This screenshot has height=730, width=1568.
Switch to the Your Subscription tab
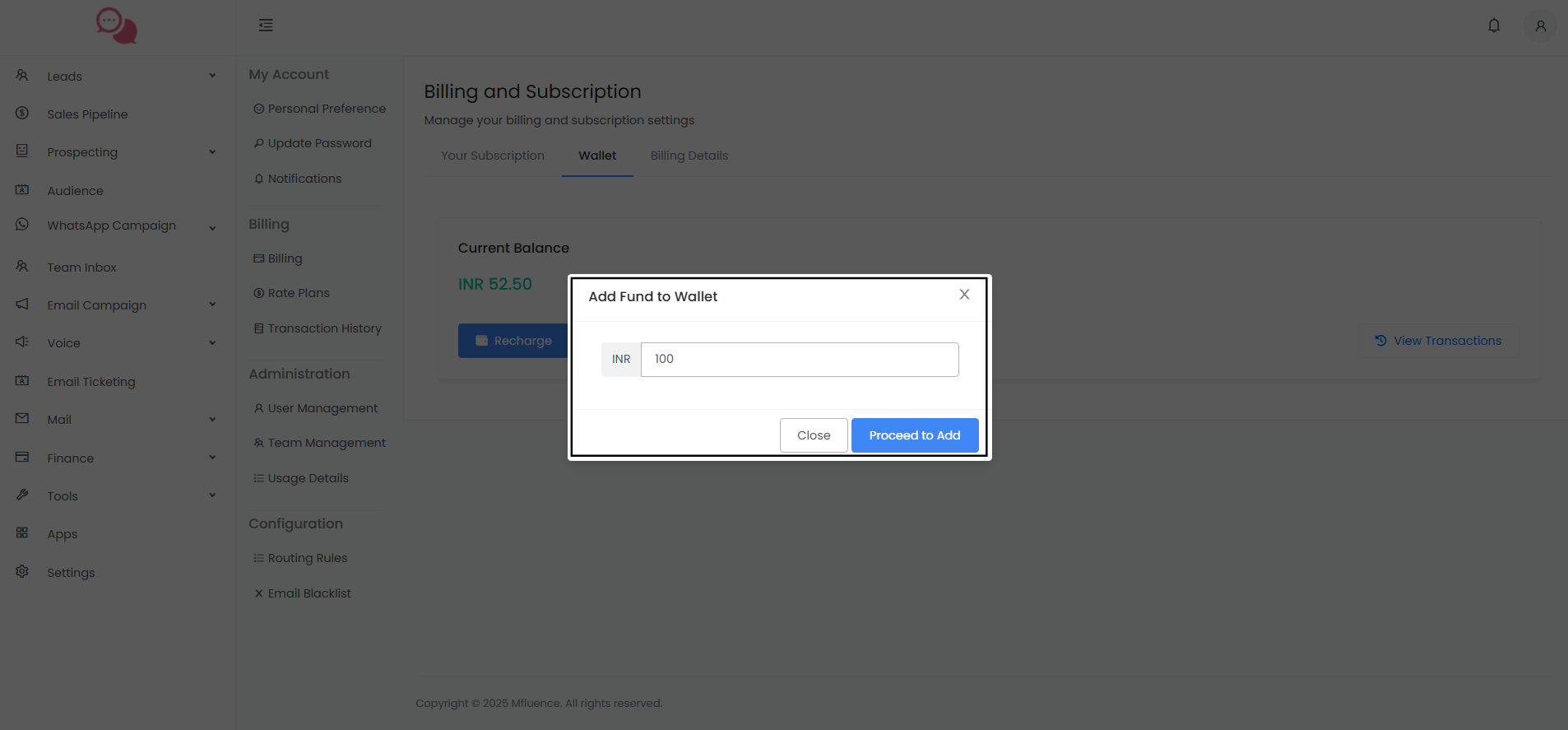[x=492, y=156]
